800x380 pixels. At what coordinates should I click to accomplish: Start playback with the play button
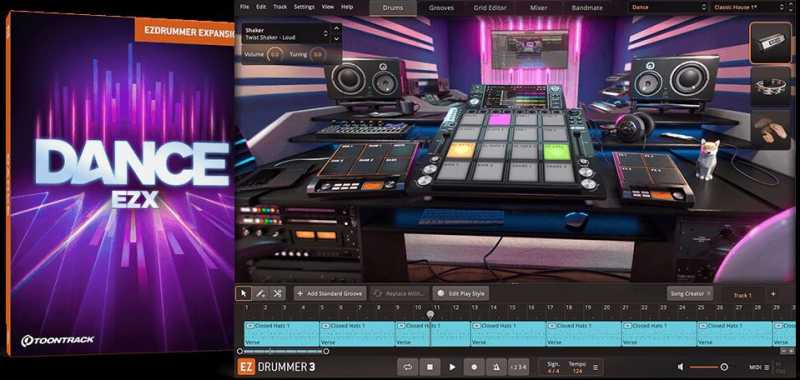(452, 367)
